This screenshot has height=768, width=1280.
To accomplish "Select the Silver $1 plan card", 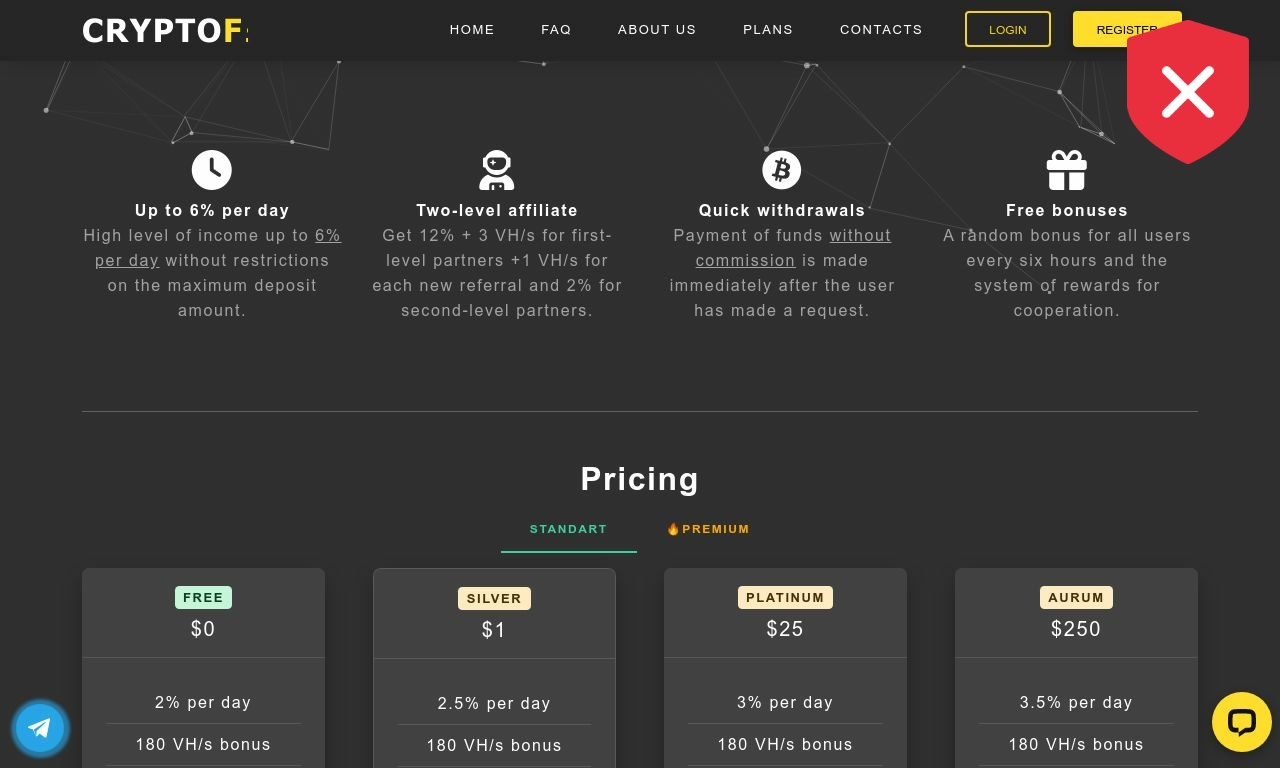I will pos(494,668).
